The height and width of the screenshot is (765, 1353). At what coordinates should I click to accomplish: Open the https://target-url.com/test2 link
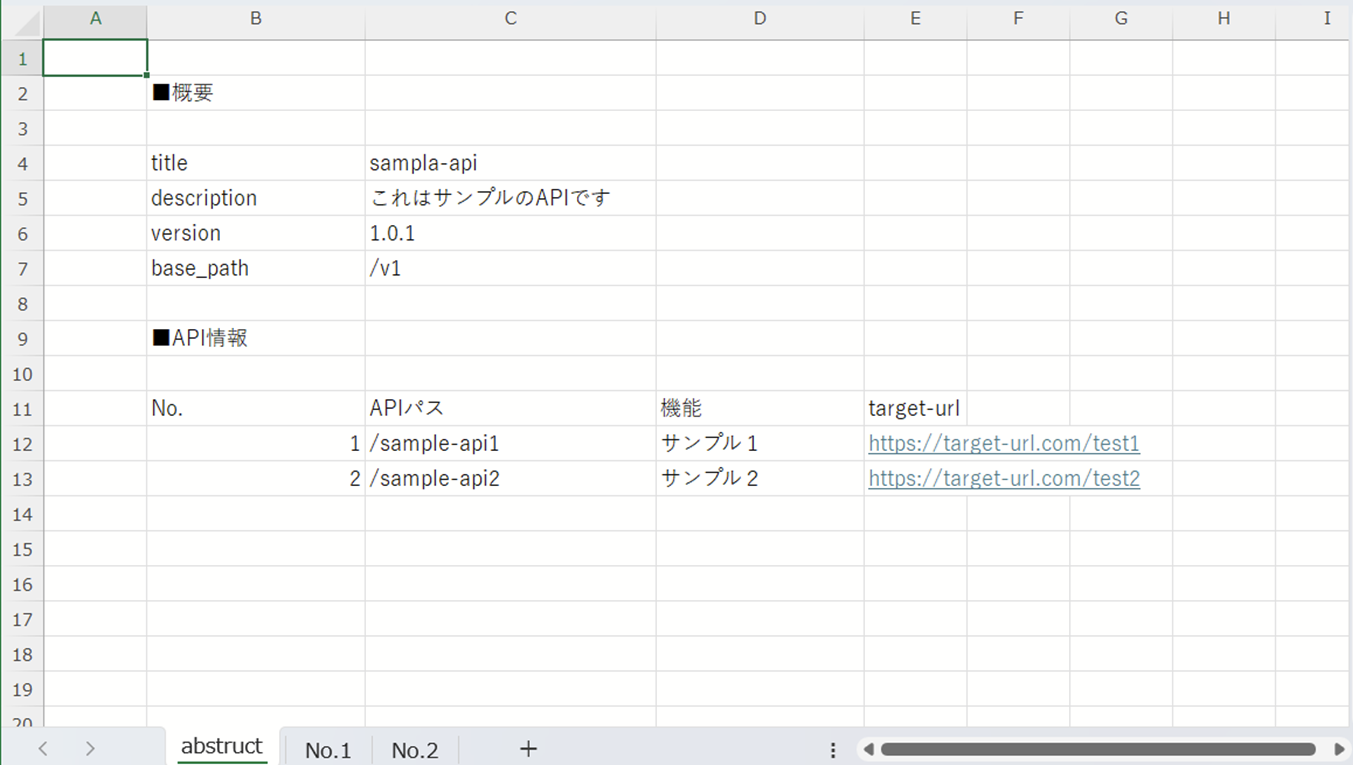[1004, 478]
